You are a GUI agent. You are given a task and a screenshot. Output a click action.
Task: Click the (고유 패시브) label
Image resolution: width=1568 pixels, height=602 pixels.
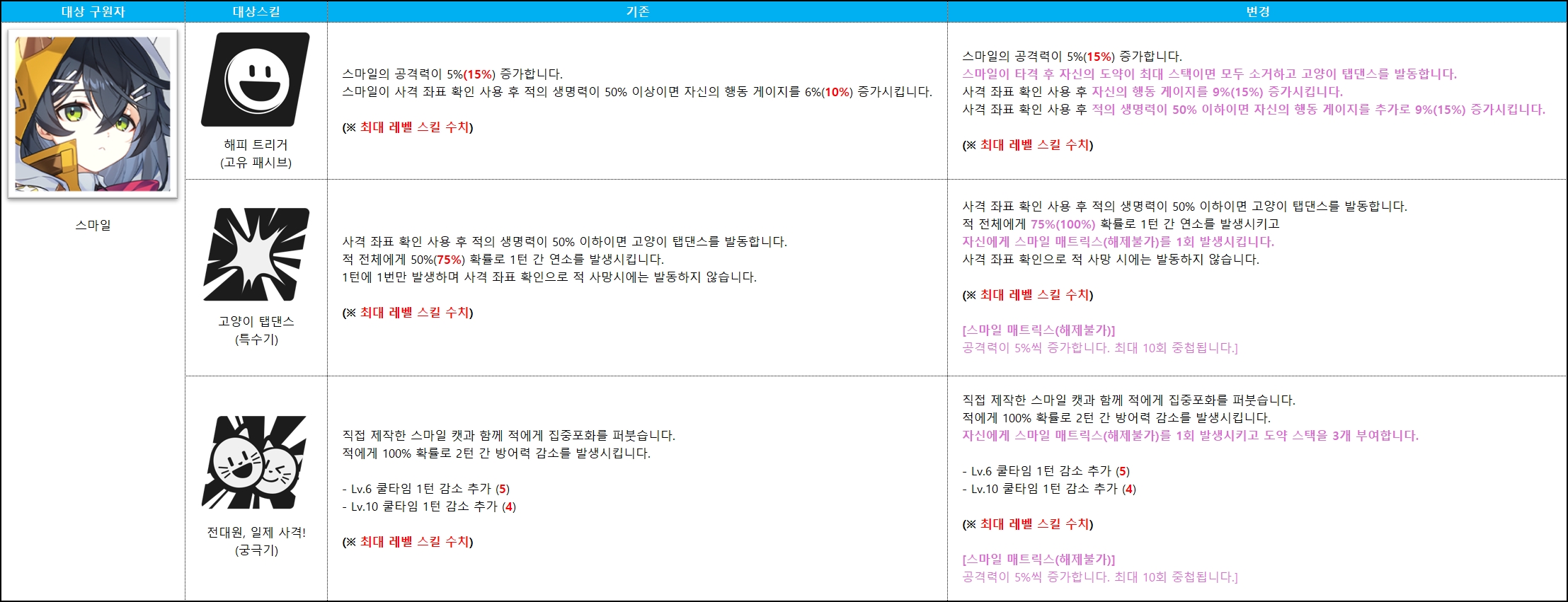[x=256, y=162]
